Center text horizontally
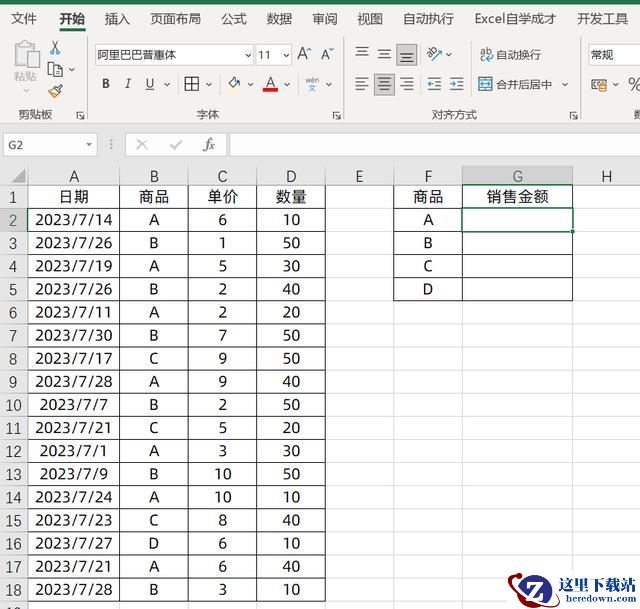The height and width of the screenshot is (609, 640). click(x=384, y=84)
